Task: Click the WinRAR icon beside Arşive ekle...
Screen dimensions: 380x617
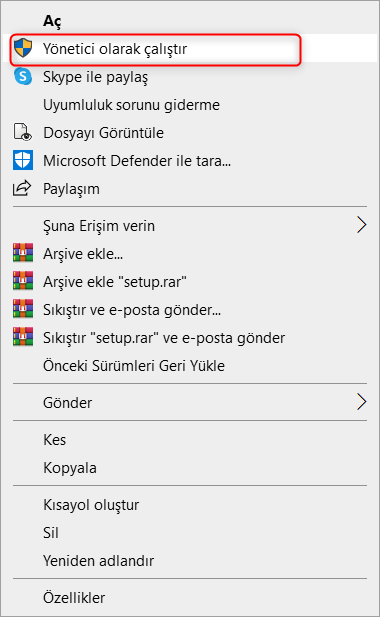Action: point(23,253)
